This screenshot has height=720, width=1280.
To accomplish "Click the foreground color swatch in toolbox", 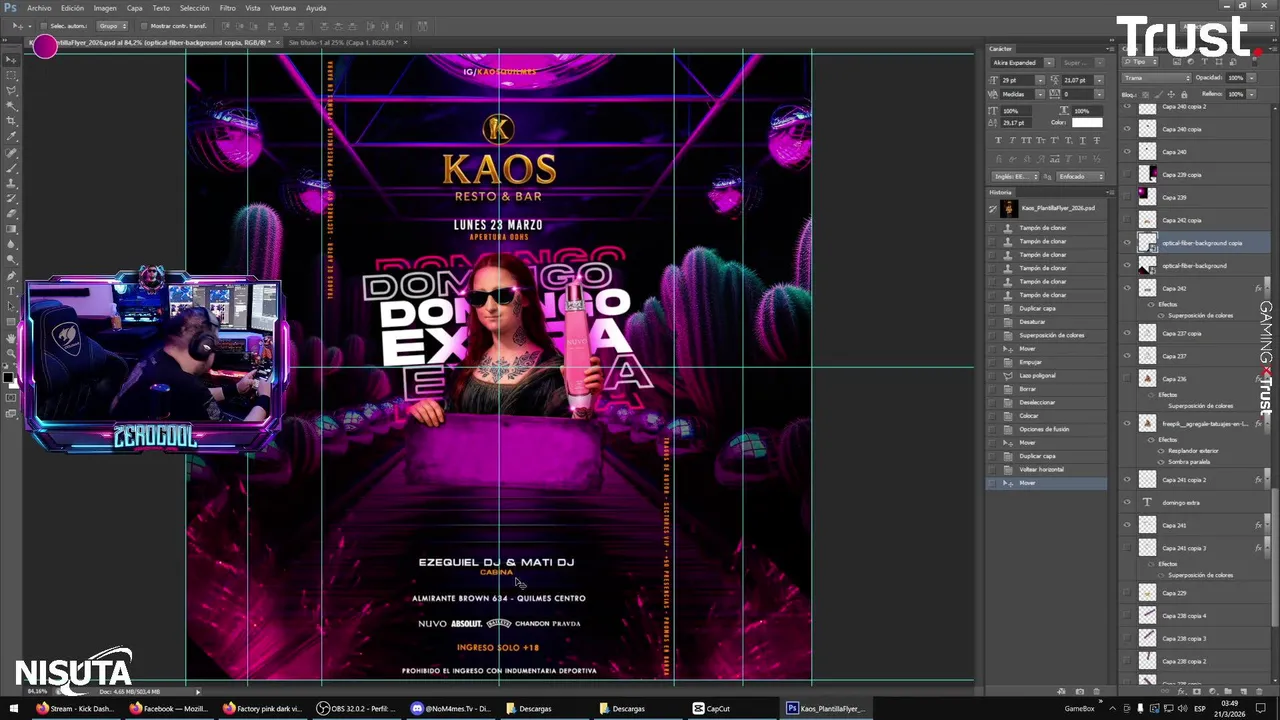I will tap(8, 378).
